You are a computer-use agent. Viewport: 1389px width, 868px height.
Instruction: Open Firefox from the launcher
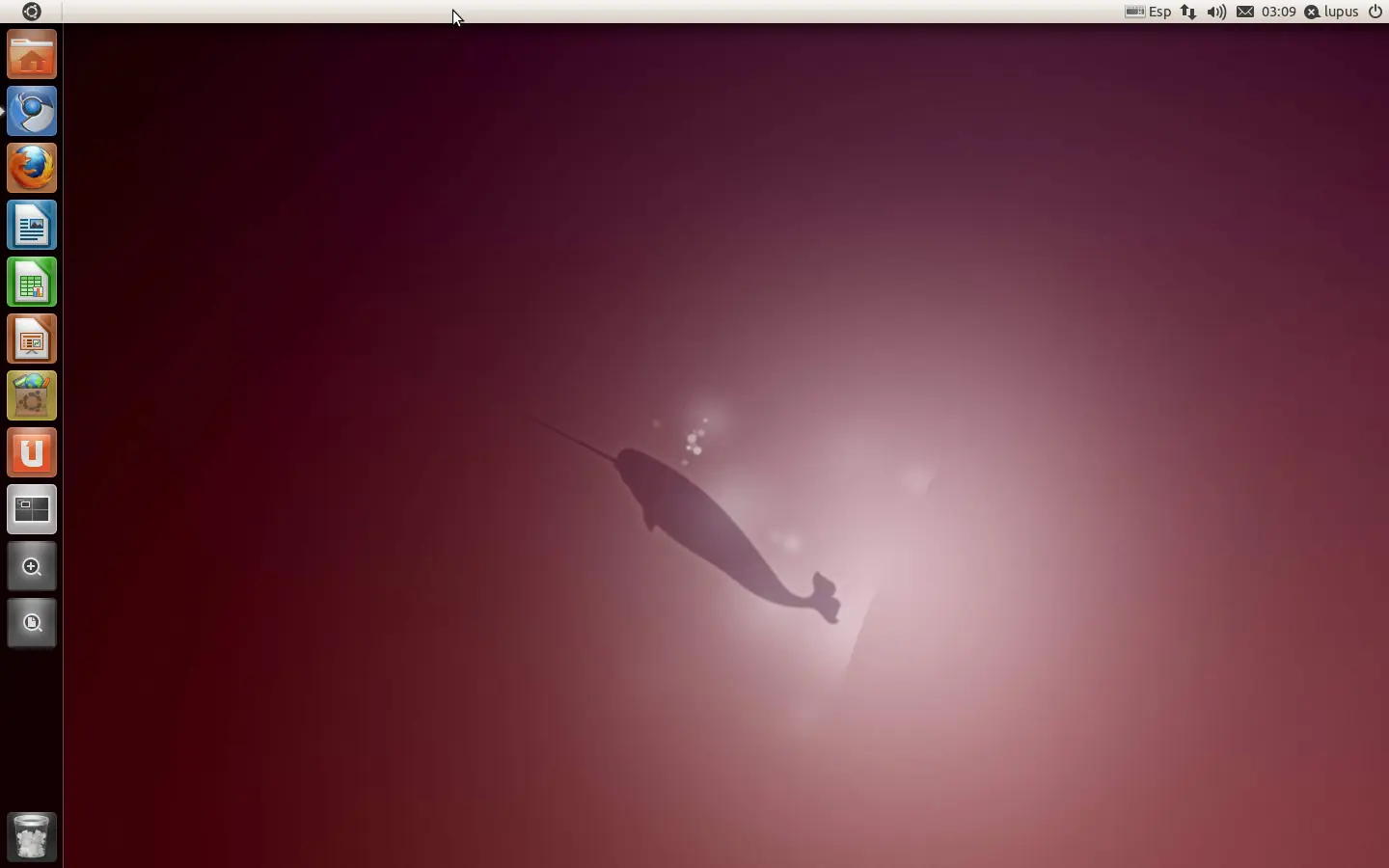(32, 167)
